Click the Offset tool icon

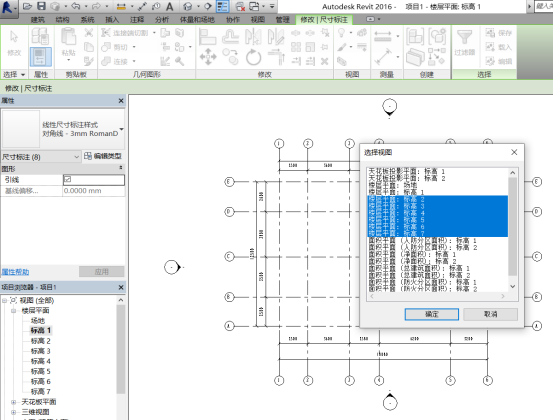pos(230,37)
